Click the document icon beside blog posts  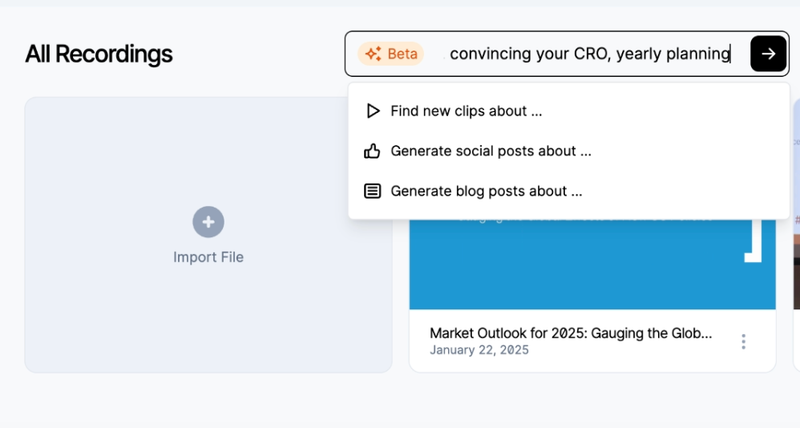click(372, 191)
